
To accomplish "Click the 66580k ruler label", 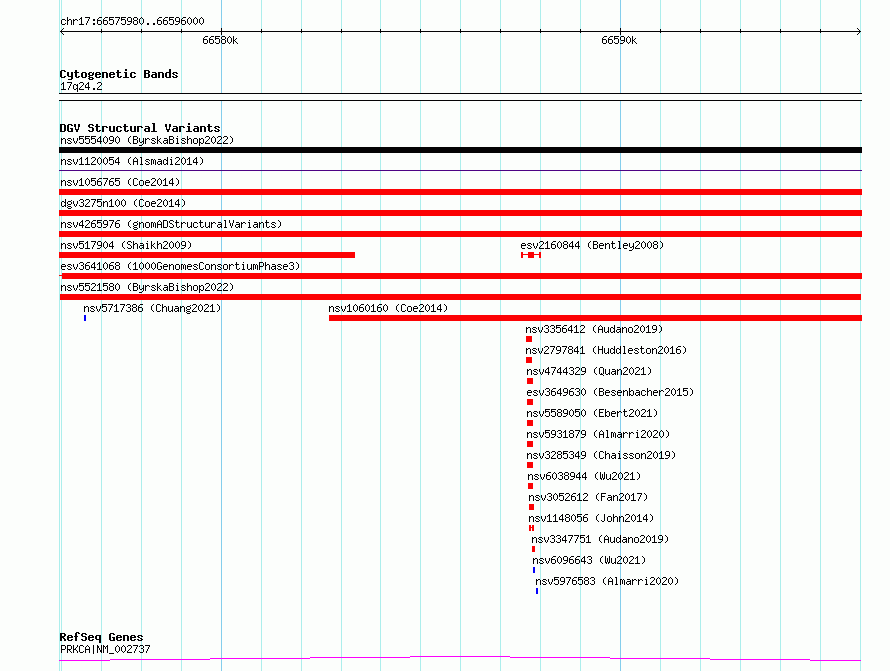I will tap(220, 40).
